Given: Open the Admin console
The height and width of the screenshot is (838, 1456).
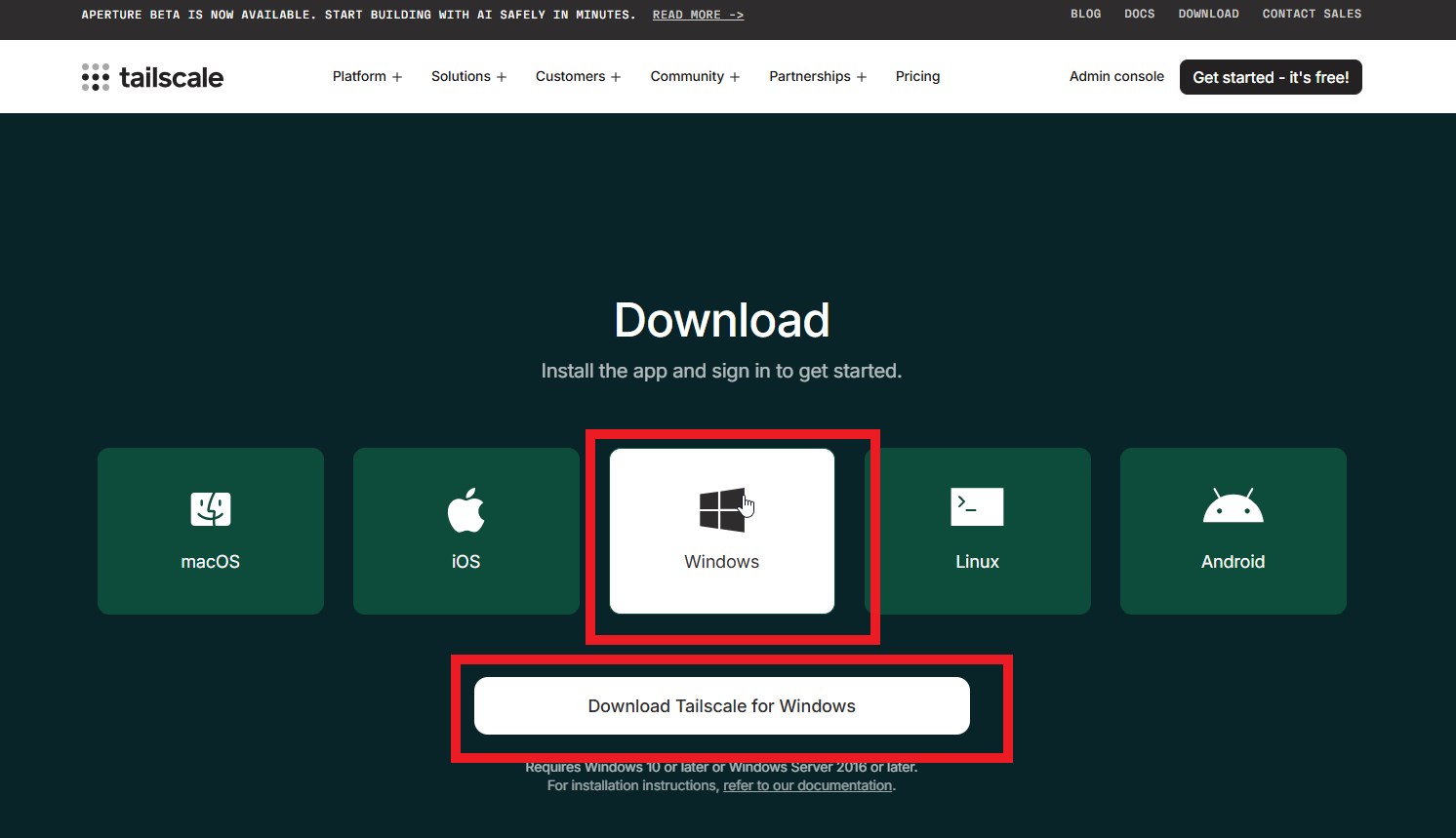Looking at the screenshot, I should pos(1116,76).
